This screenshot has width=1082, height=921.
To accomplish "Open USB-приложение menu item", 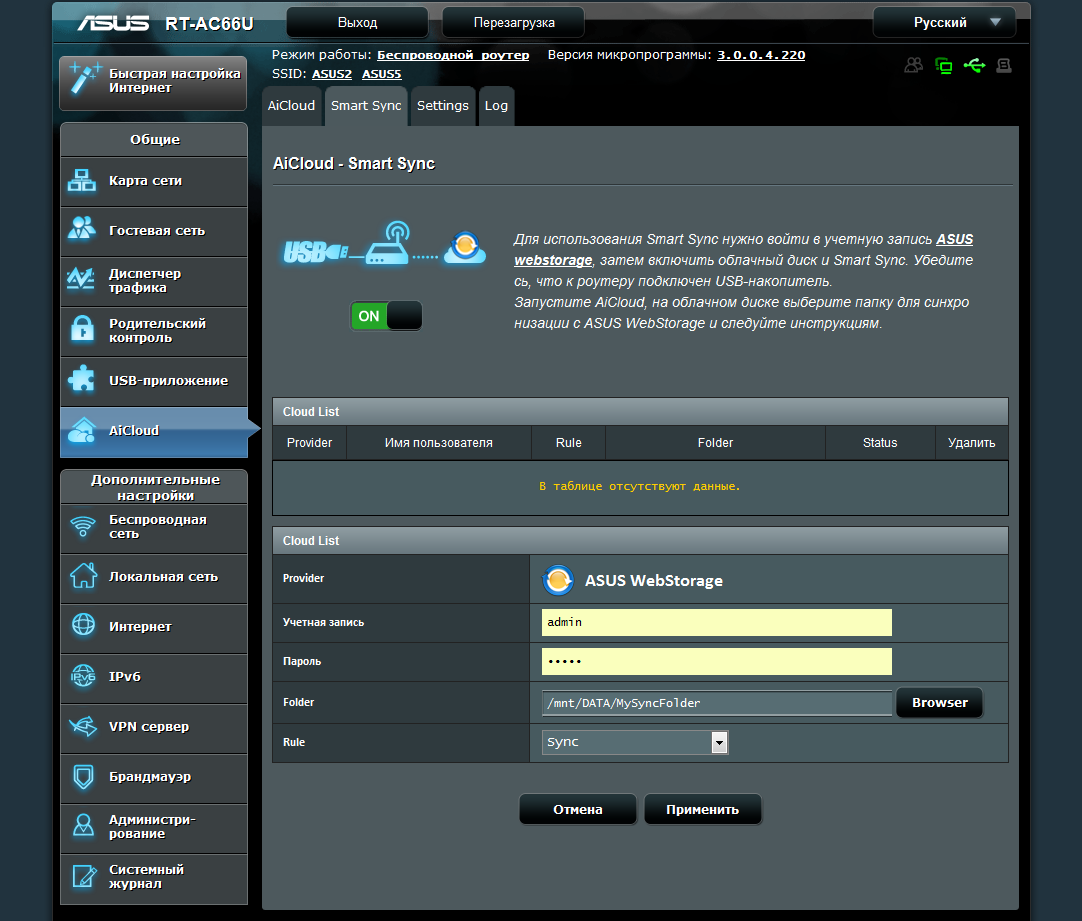I will 154,381.
